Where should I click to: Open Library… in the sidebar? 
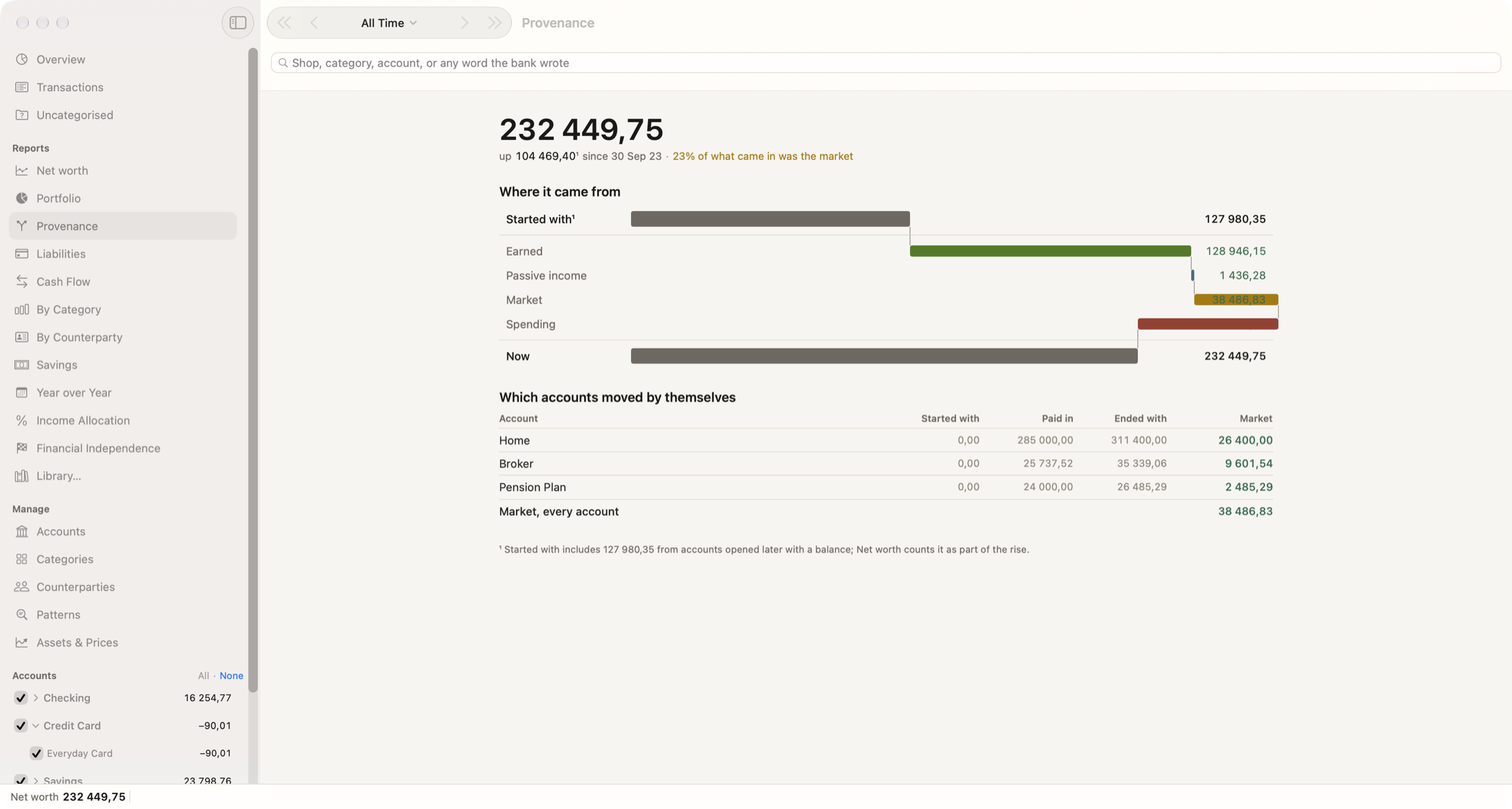point(123,476)
